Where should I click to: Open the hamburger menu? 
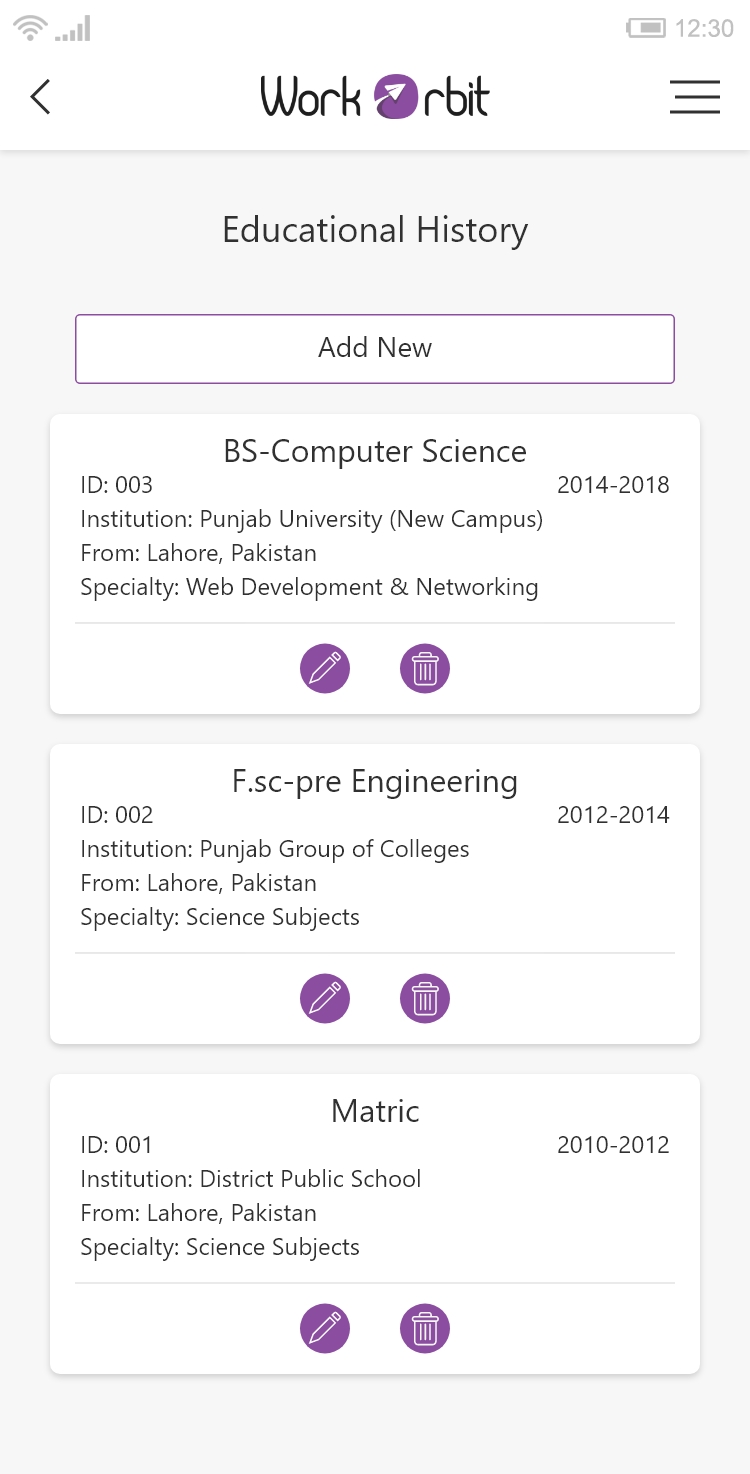click(x=695, y=97)
